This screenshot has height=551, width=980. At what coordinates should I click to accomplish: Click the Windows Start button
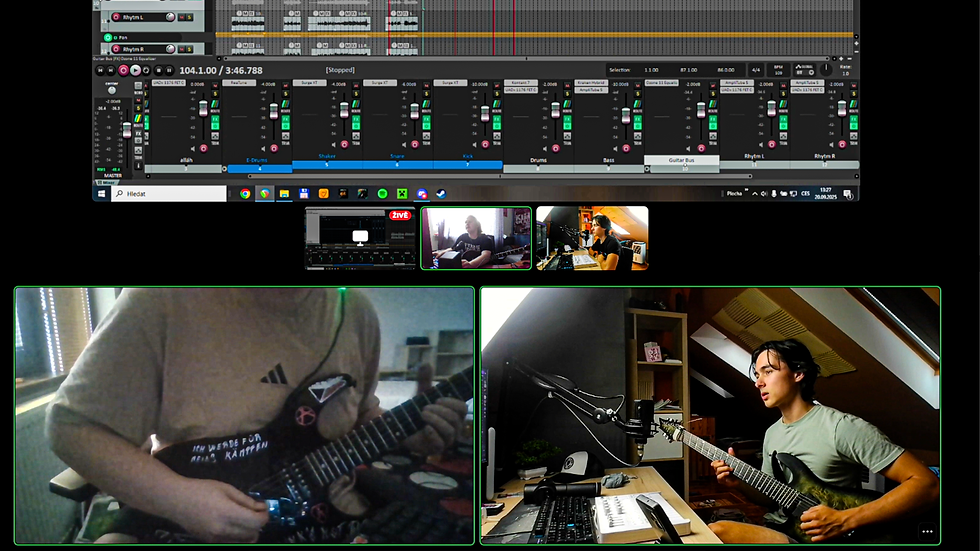pyautogui.click(x=101, y=194)
